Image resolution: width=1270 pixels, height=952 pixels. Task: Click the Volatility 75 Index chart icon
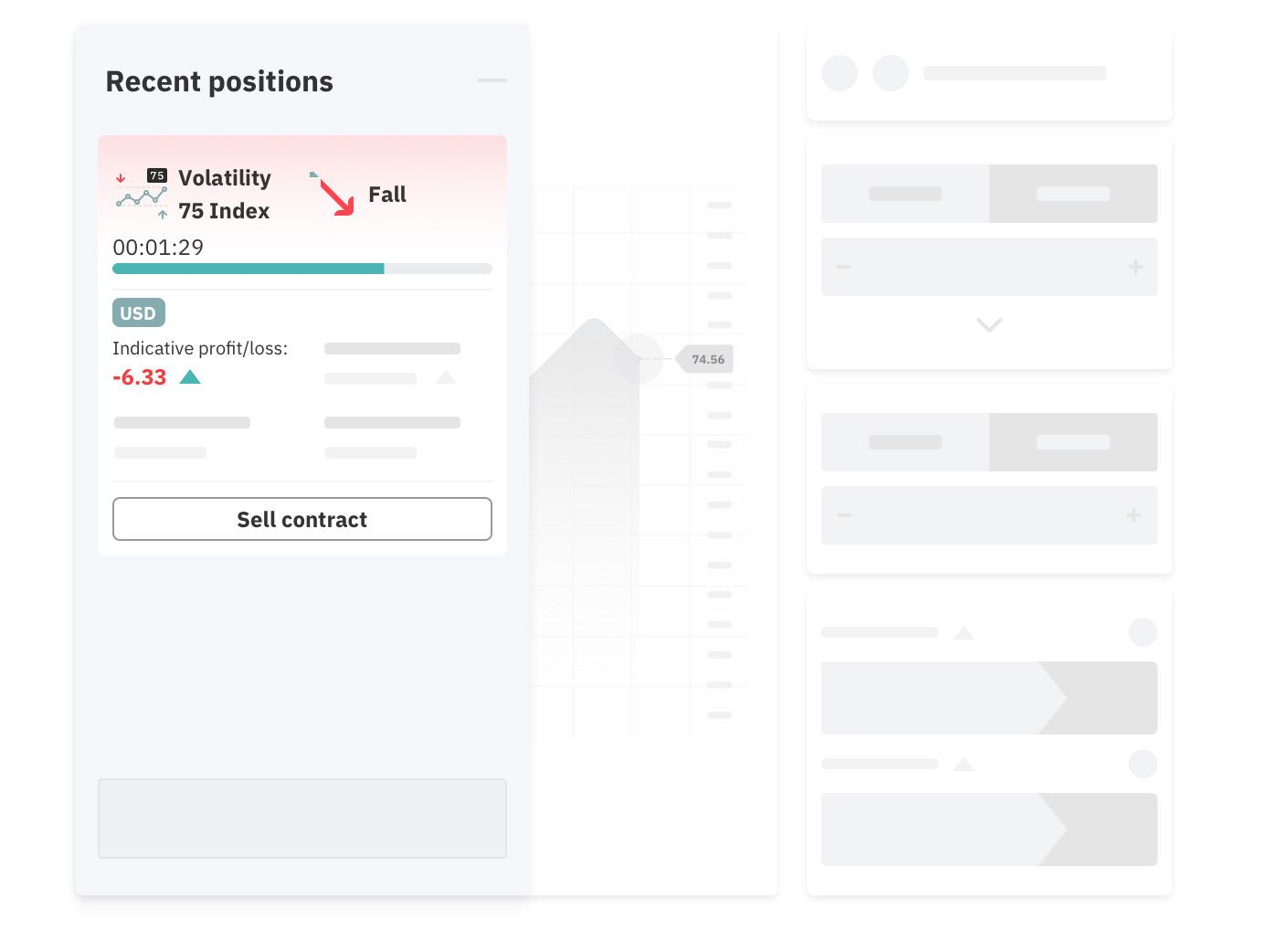click(x=142, y=194)
